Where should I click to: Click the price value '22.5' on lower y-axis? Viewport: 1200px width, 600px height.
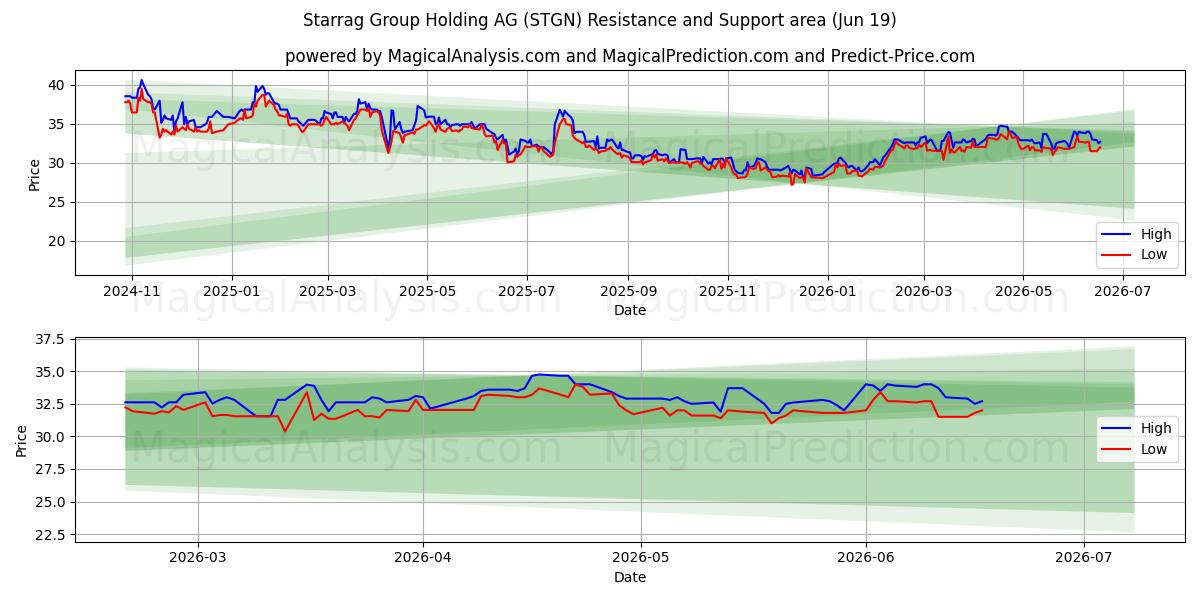click(50, 535)
